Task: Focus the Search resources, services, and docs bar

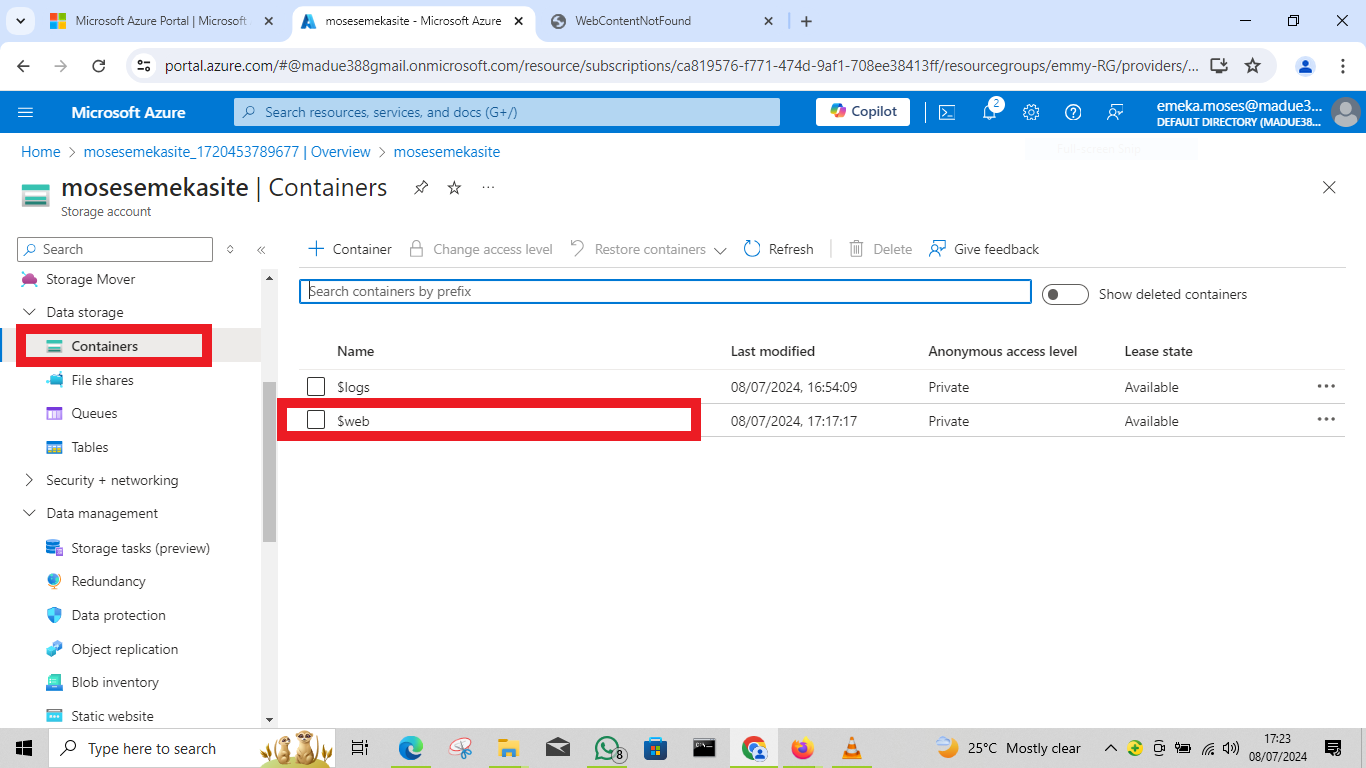Action: coord(507,112)
